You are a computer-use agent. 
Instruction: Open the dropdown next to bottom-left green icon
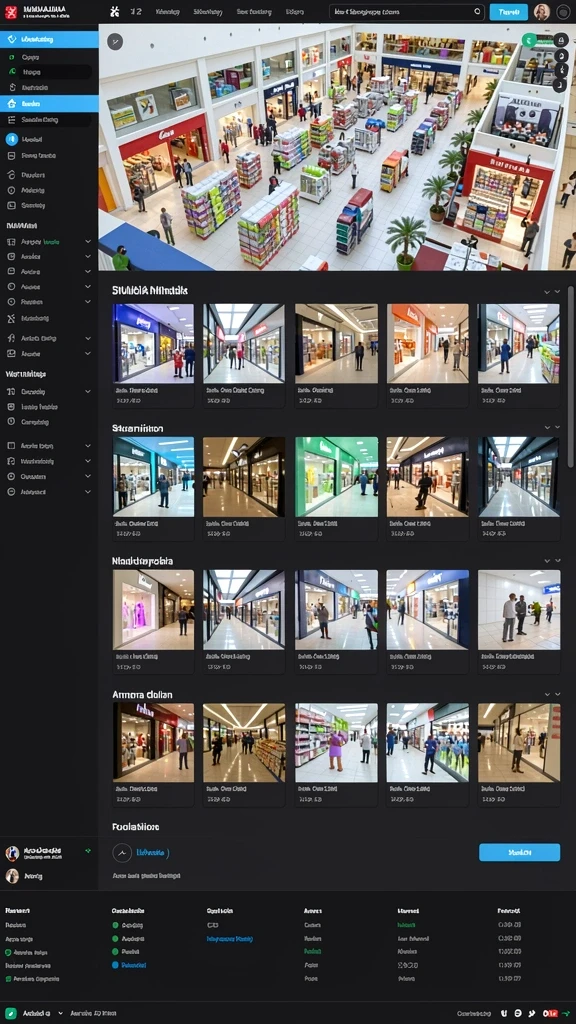61,1013
